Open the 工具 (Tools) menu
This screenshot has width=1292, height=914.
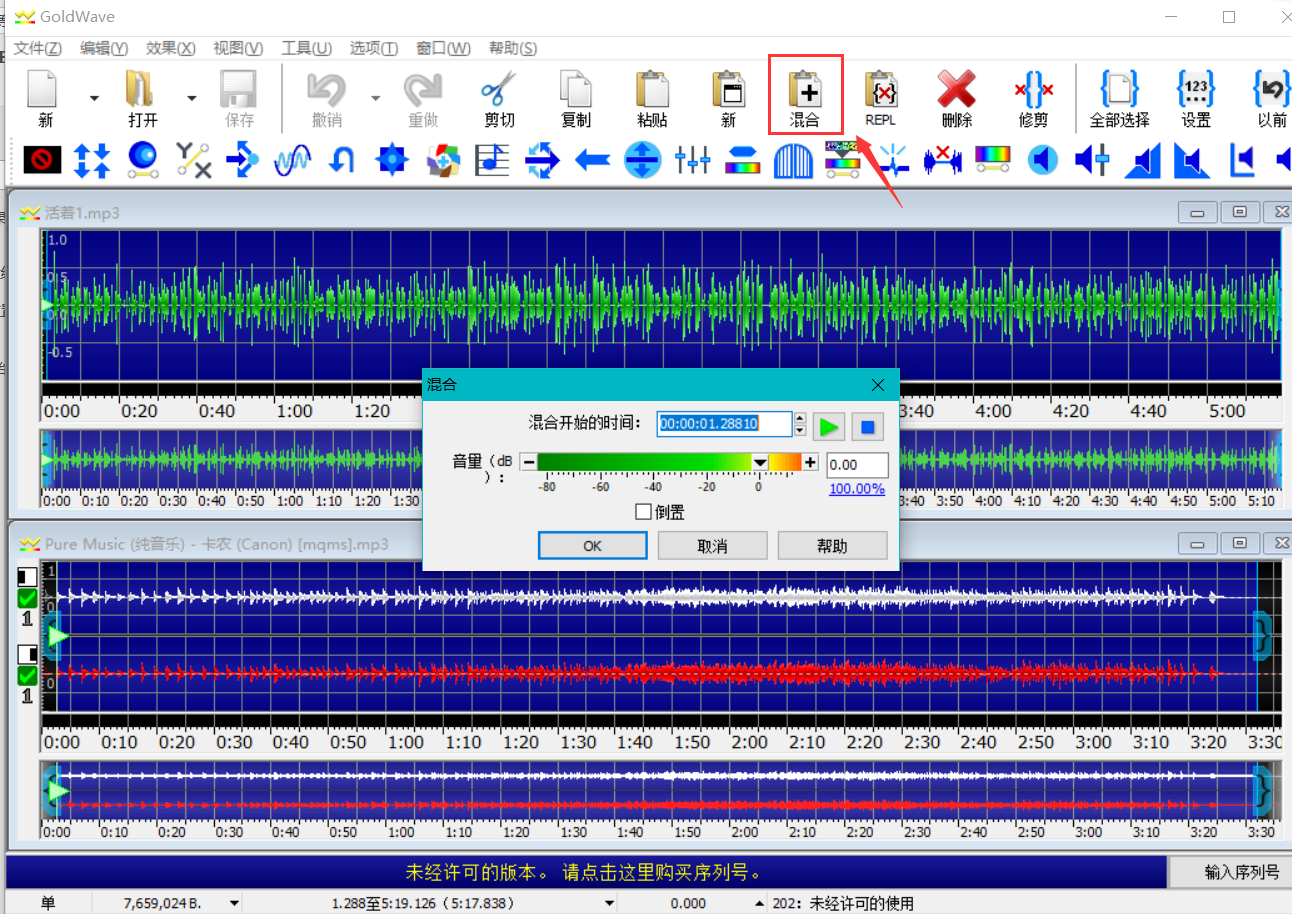(306, 48)
